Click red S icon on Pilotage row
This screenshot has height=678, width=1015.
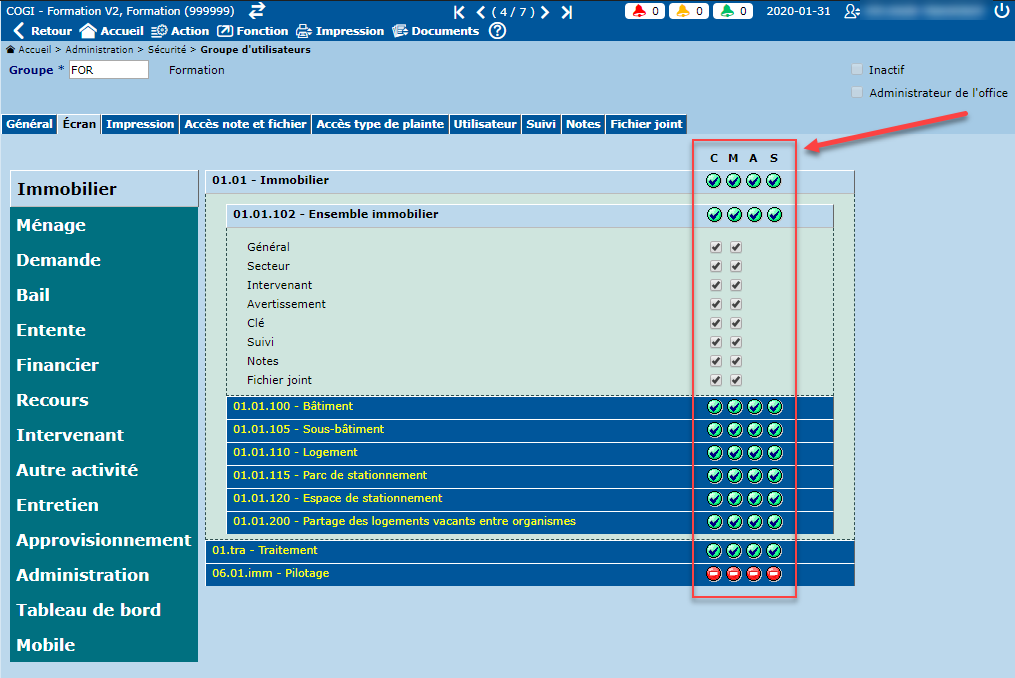774,574
